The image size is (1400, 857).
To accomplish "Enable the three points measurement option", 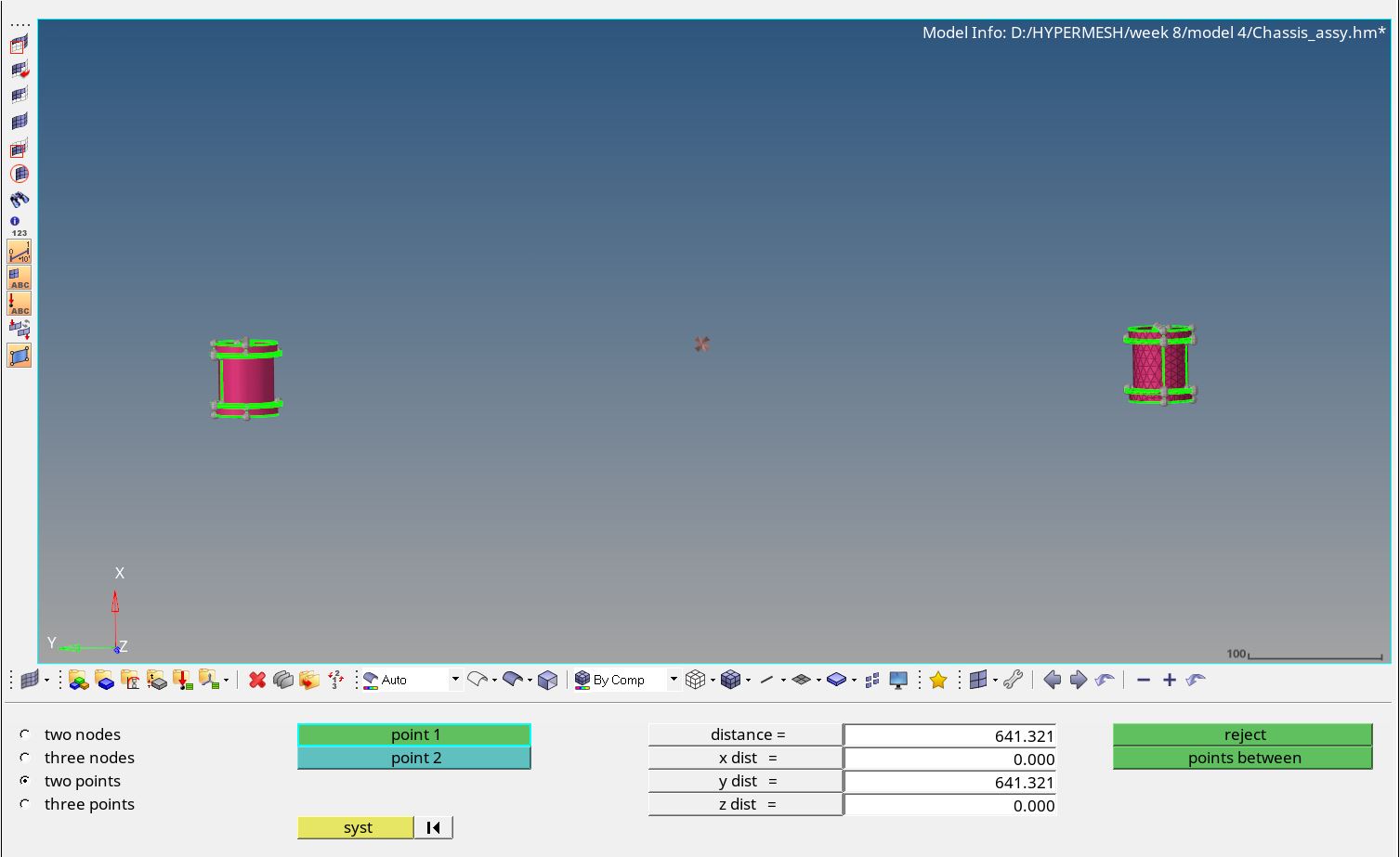I will (24, 804).
